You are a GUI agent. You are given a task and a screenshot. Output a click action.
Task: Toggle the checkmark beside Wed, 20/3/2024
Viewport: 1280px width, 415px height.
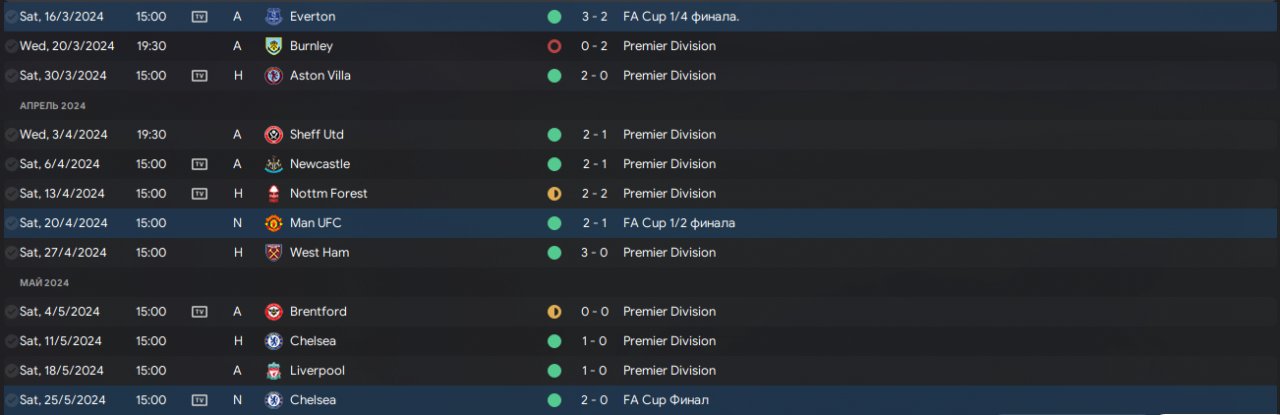(x=11, y=46)
